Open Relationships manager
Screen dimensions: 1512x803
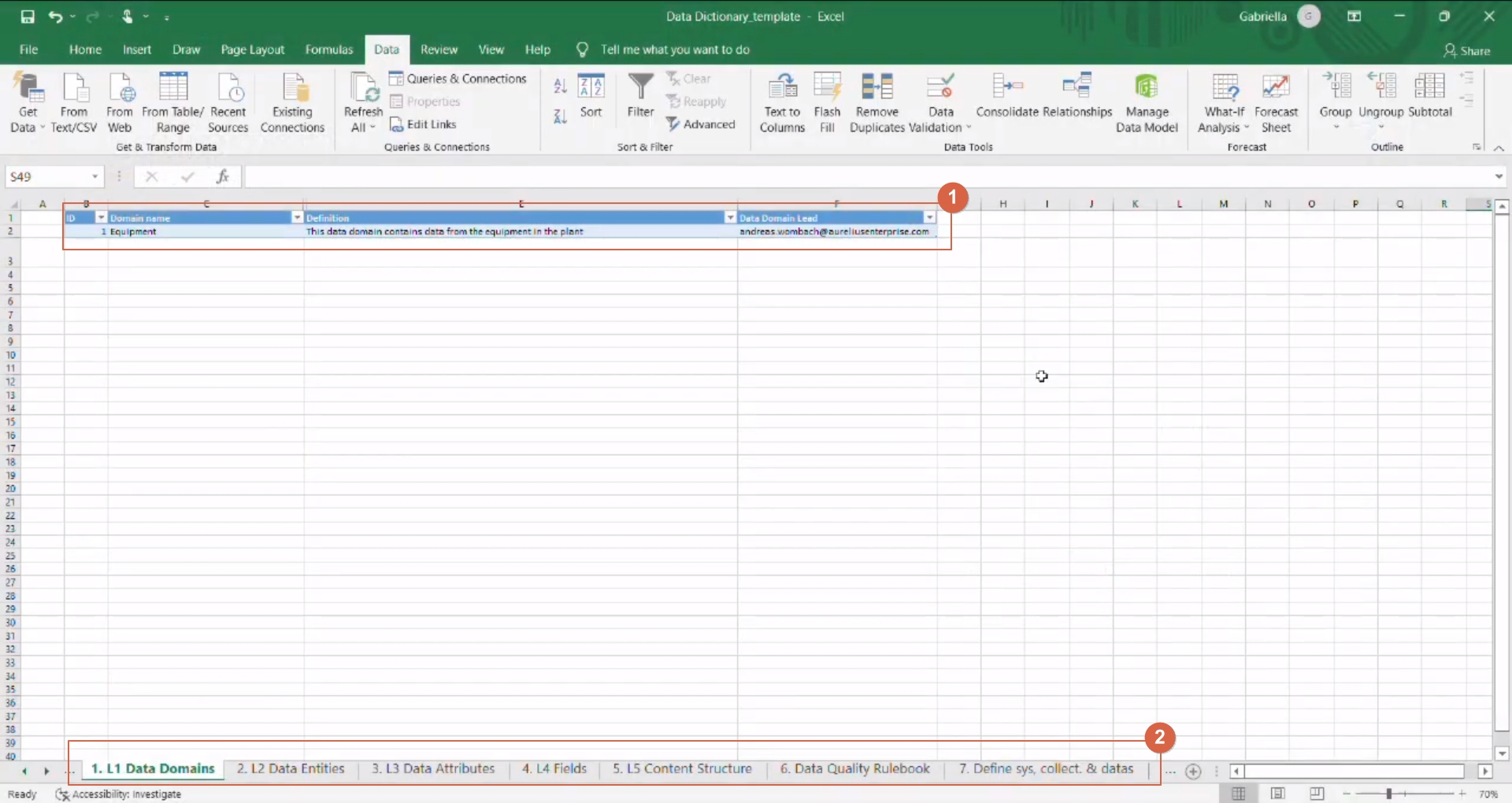[x=1077, y=95]
